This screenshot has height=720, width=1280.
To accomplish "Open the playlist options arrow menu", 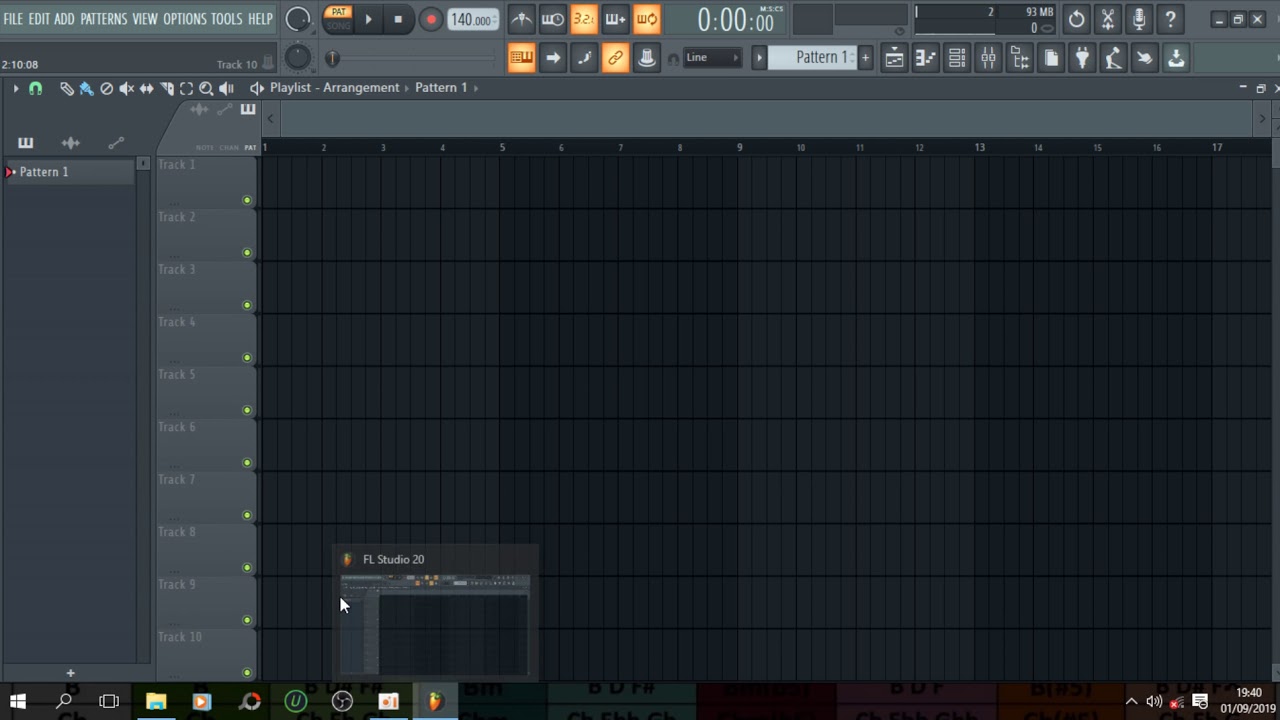I will [16, 89].
